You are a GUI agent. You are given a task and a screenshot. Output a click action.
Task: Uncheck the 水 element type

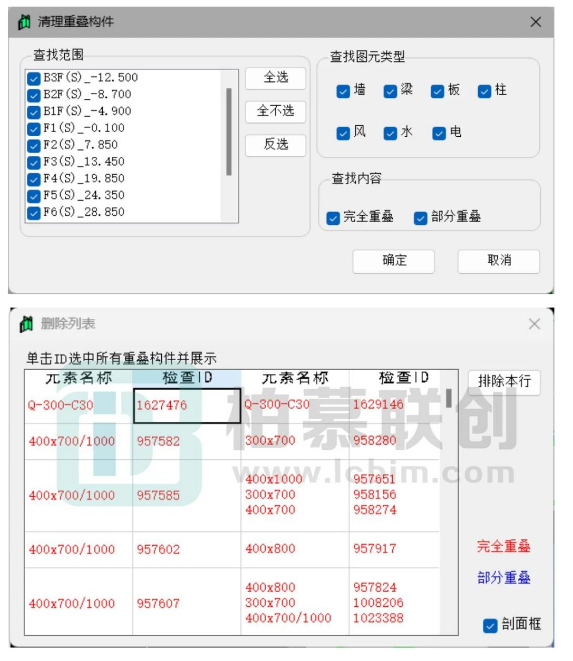click(390, 133)
